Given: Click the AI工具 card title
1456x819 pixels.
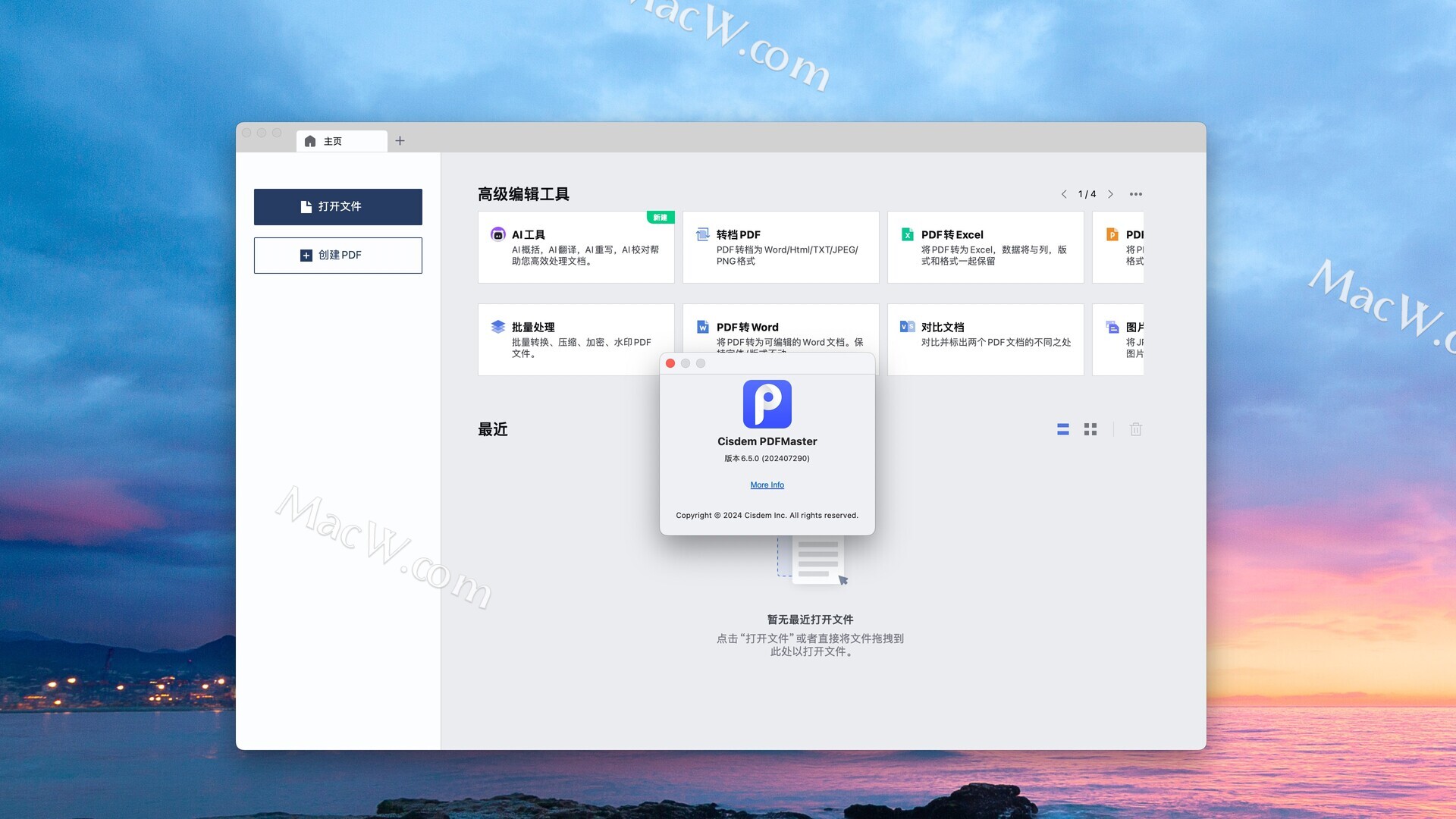Looking at the screenshot, I should pyautogui.click(x=528, y=234).
